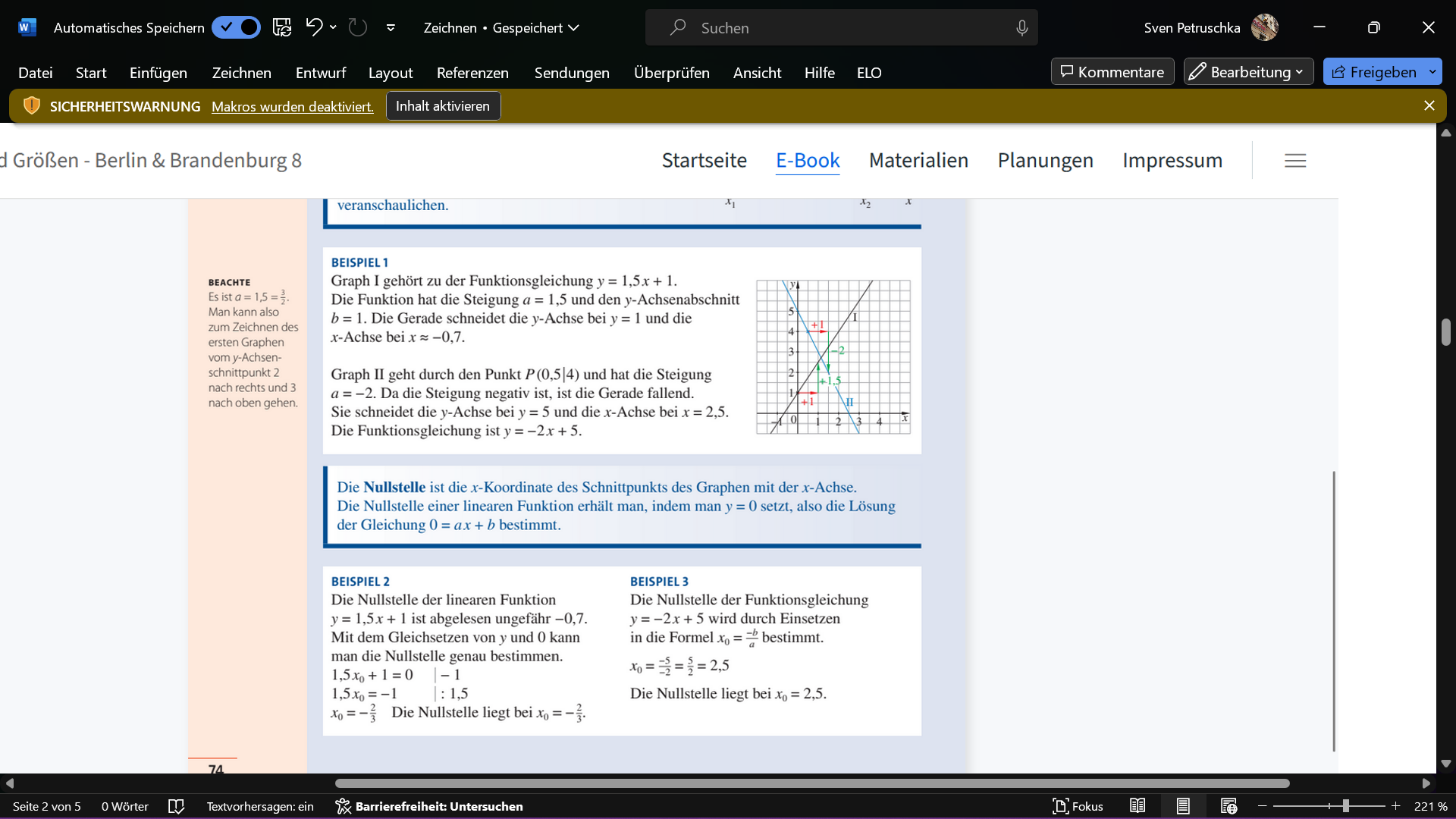Open the Referenzen tab
Screen dimensions: 1456x819
[x=472, y=72]
